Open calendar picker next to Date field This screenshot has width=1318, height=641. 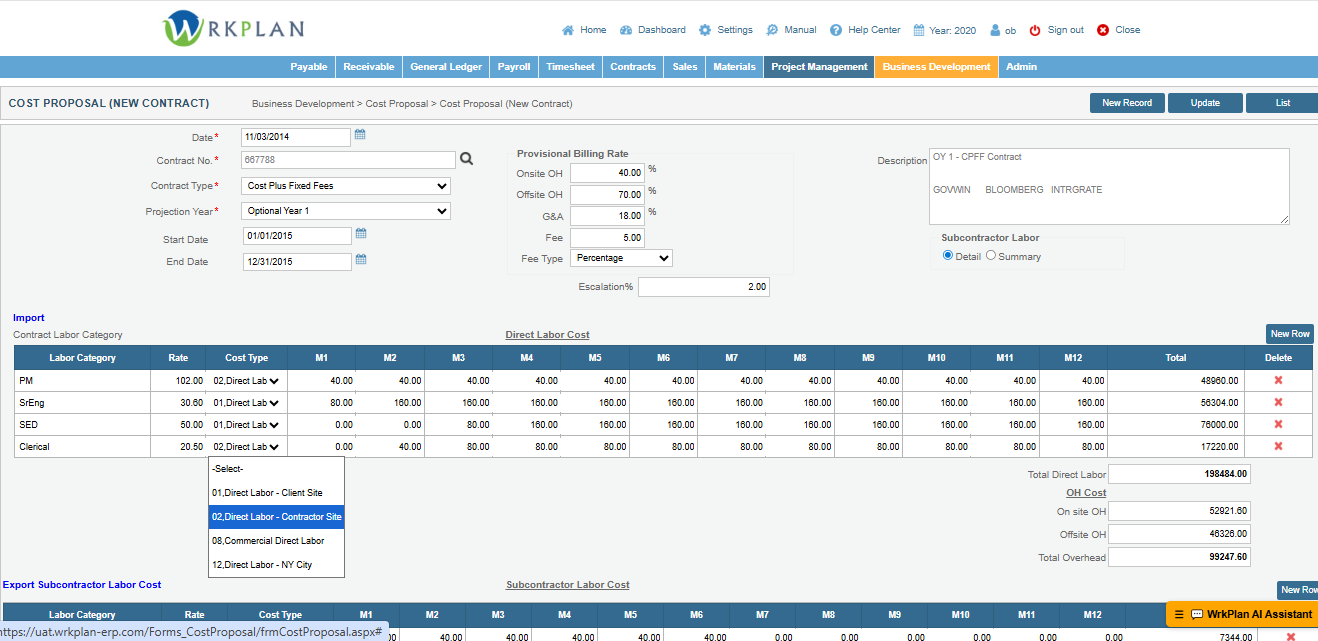point(360,135)
